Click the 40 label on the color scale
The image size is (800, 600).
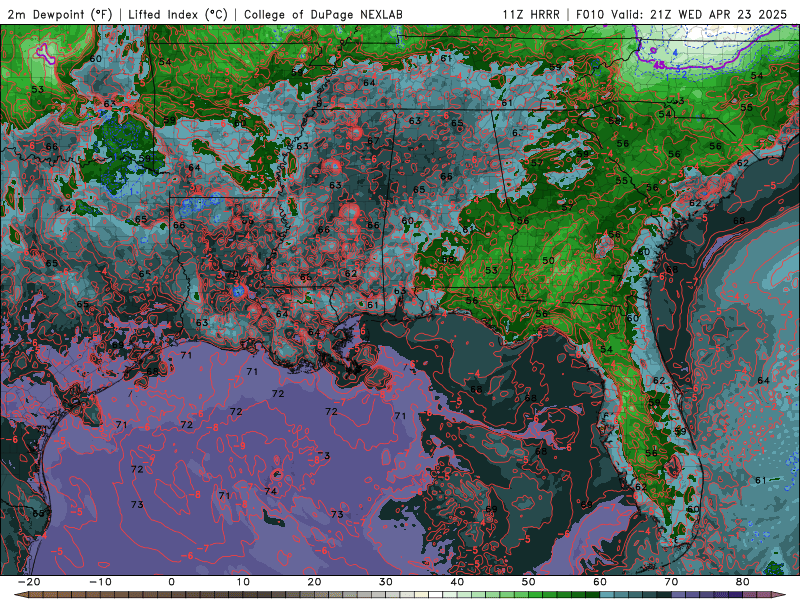(457, 582)
